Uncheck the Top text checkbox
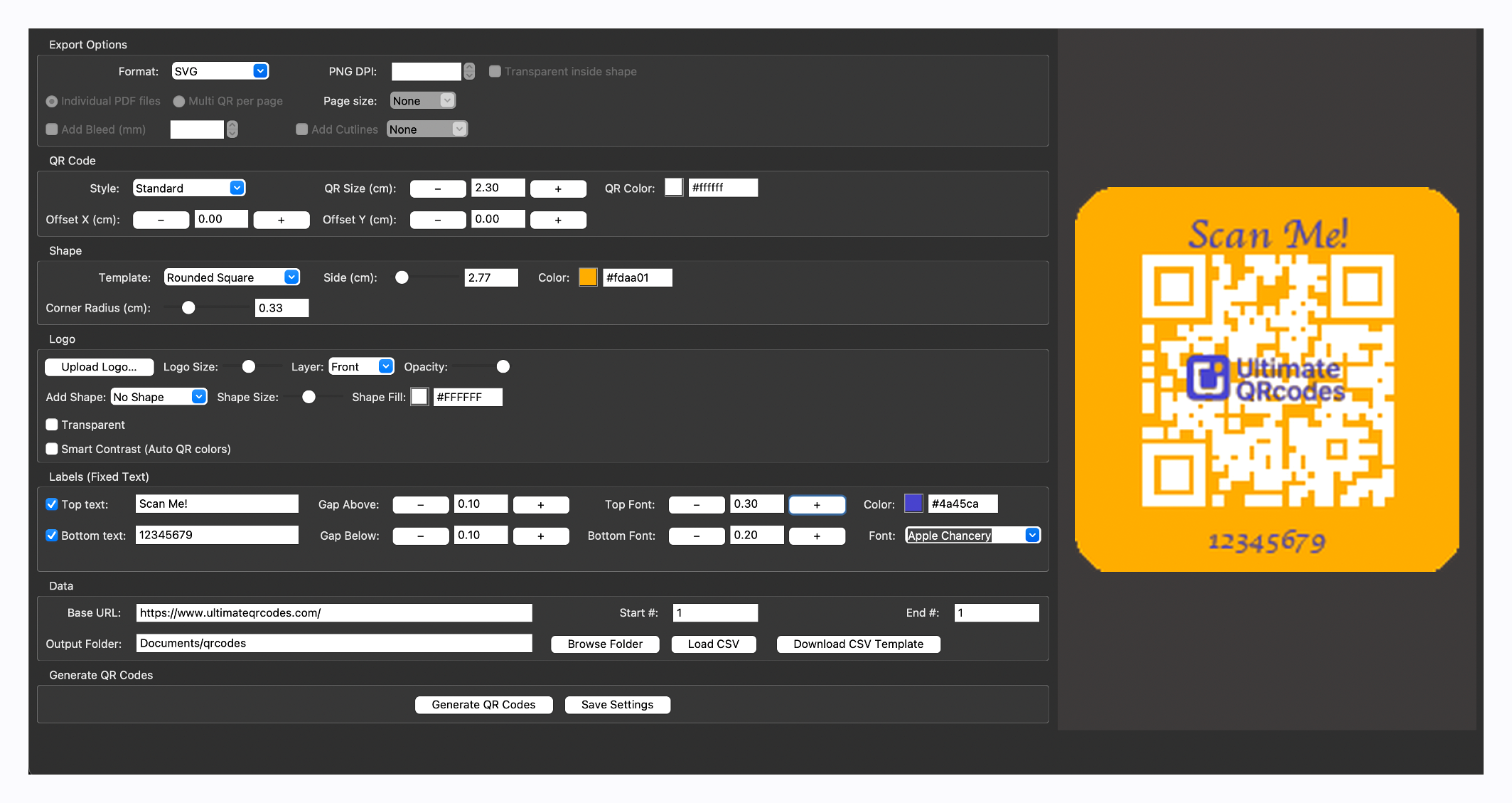Screen dimensions: 1512x803 click(52, 504)
